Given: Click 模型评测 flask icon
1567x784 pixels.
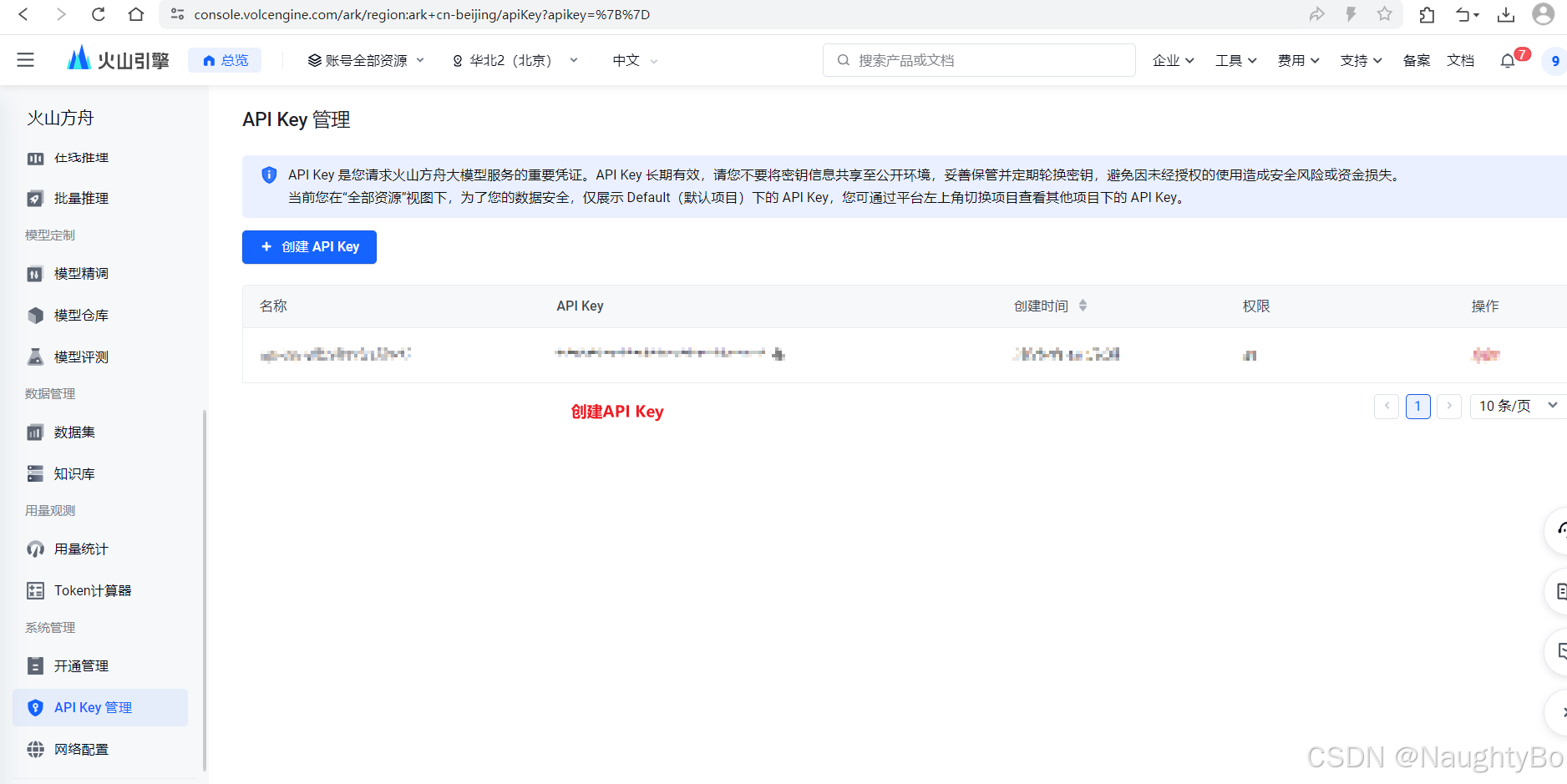Looking at the screenshot, I should click(x=35, y=357).
